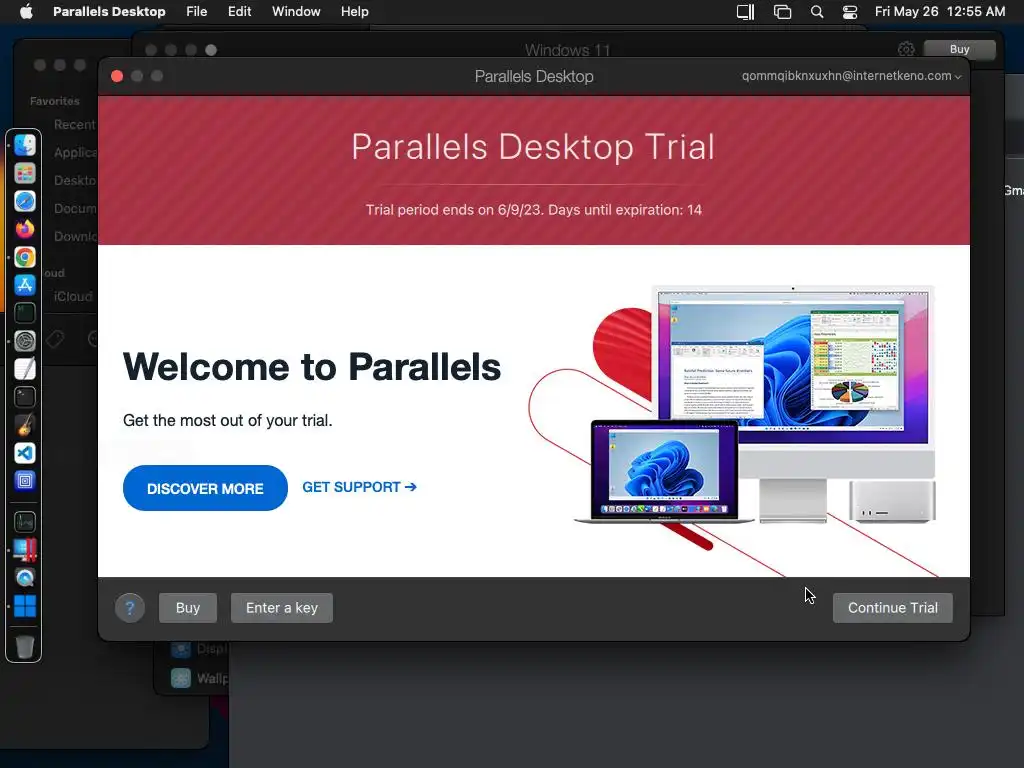Screen dimensions: 1024x768
Task: Open the App Store dock icon
Action: (25, 285)
